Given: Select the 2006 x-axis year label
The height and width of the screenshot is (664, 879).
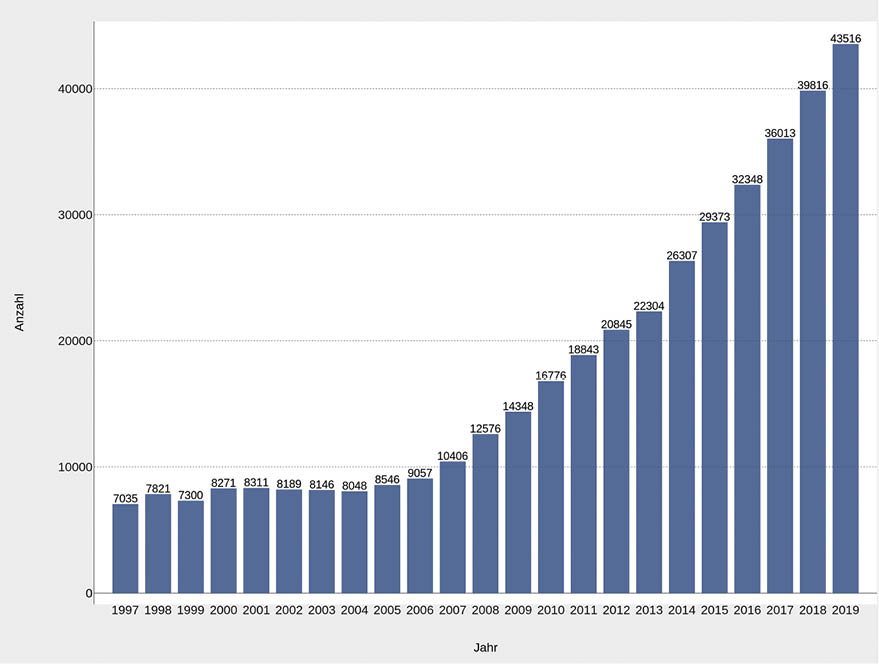Looking at the screenshot, I should (x=420, y=610).
